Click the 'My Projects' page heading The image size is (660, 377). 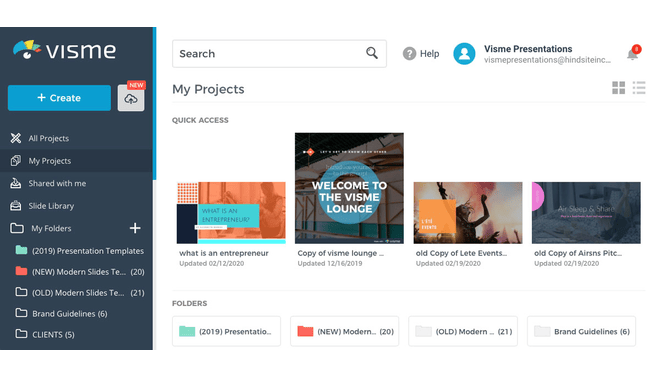coord(208,90)
